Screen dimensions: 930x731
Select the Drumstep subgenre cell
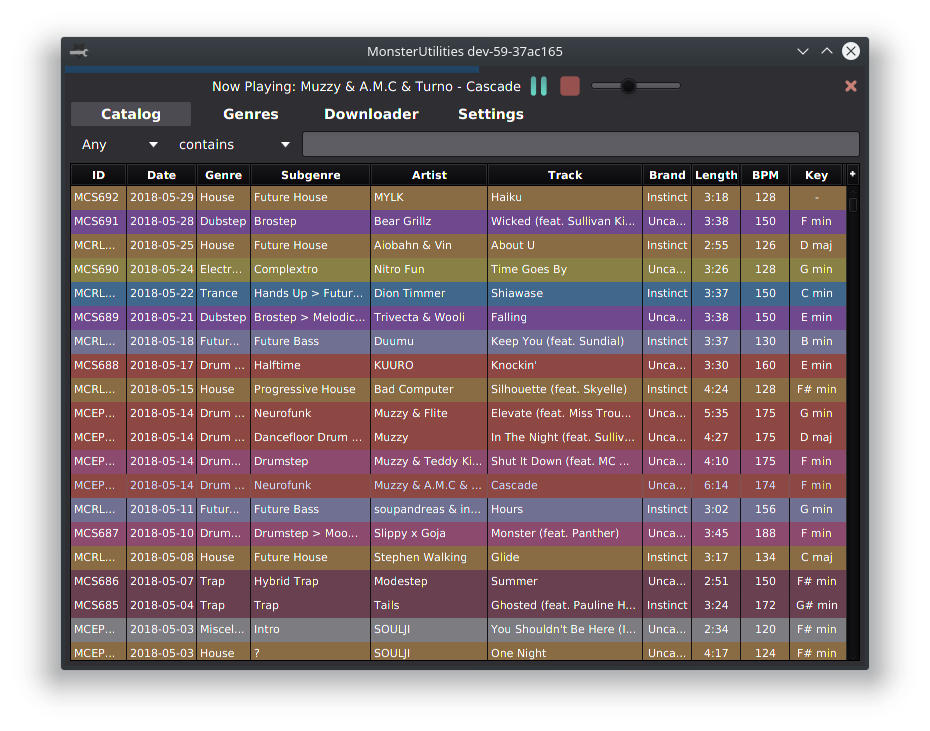(310, 462)
